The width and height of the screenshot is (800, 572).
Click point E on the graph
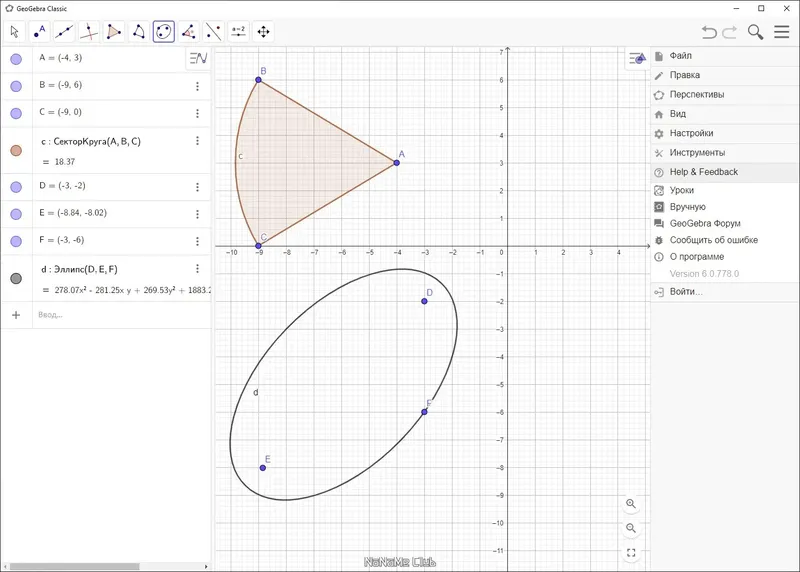tap(263, 468)
